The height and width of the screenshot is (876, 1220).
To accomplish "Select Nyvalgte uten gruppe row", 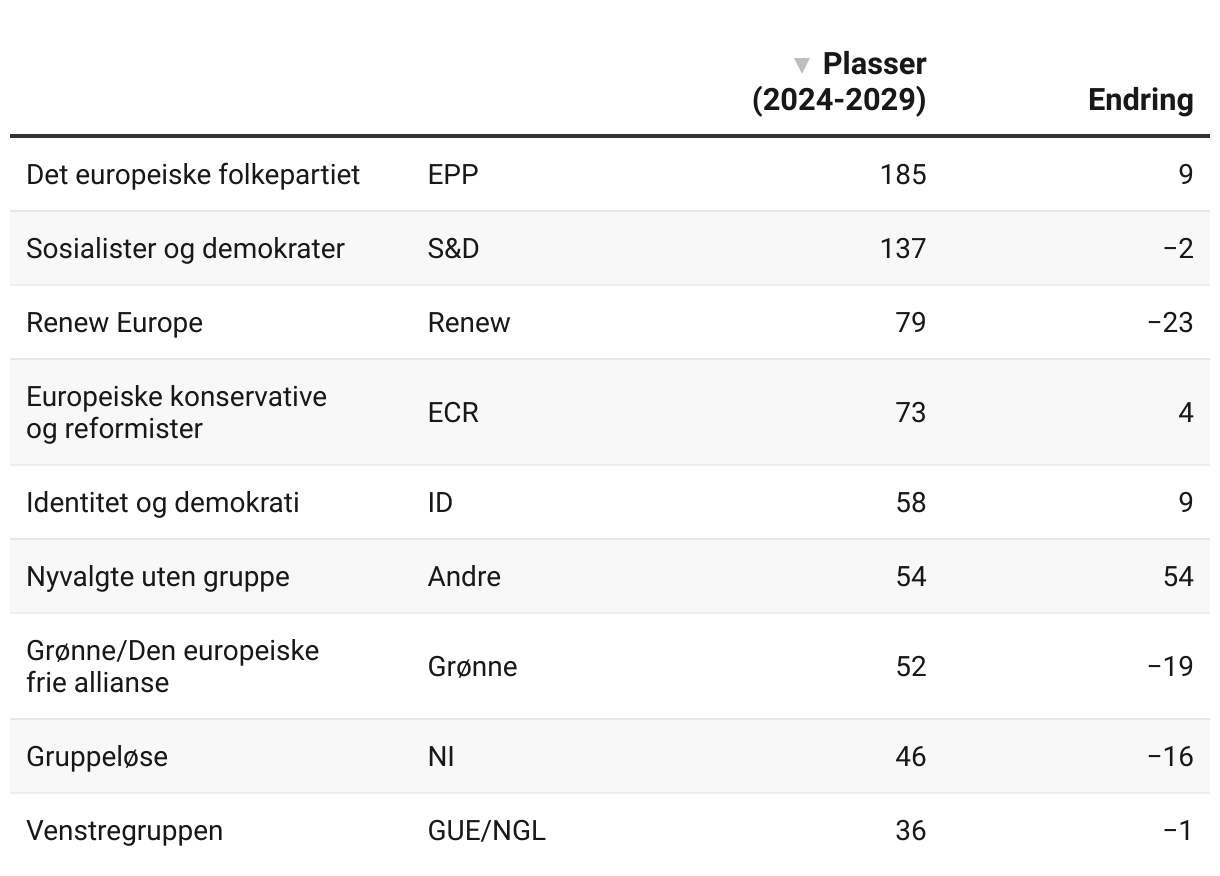I will tap(610, 576).
